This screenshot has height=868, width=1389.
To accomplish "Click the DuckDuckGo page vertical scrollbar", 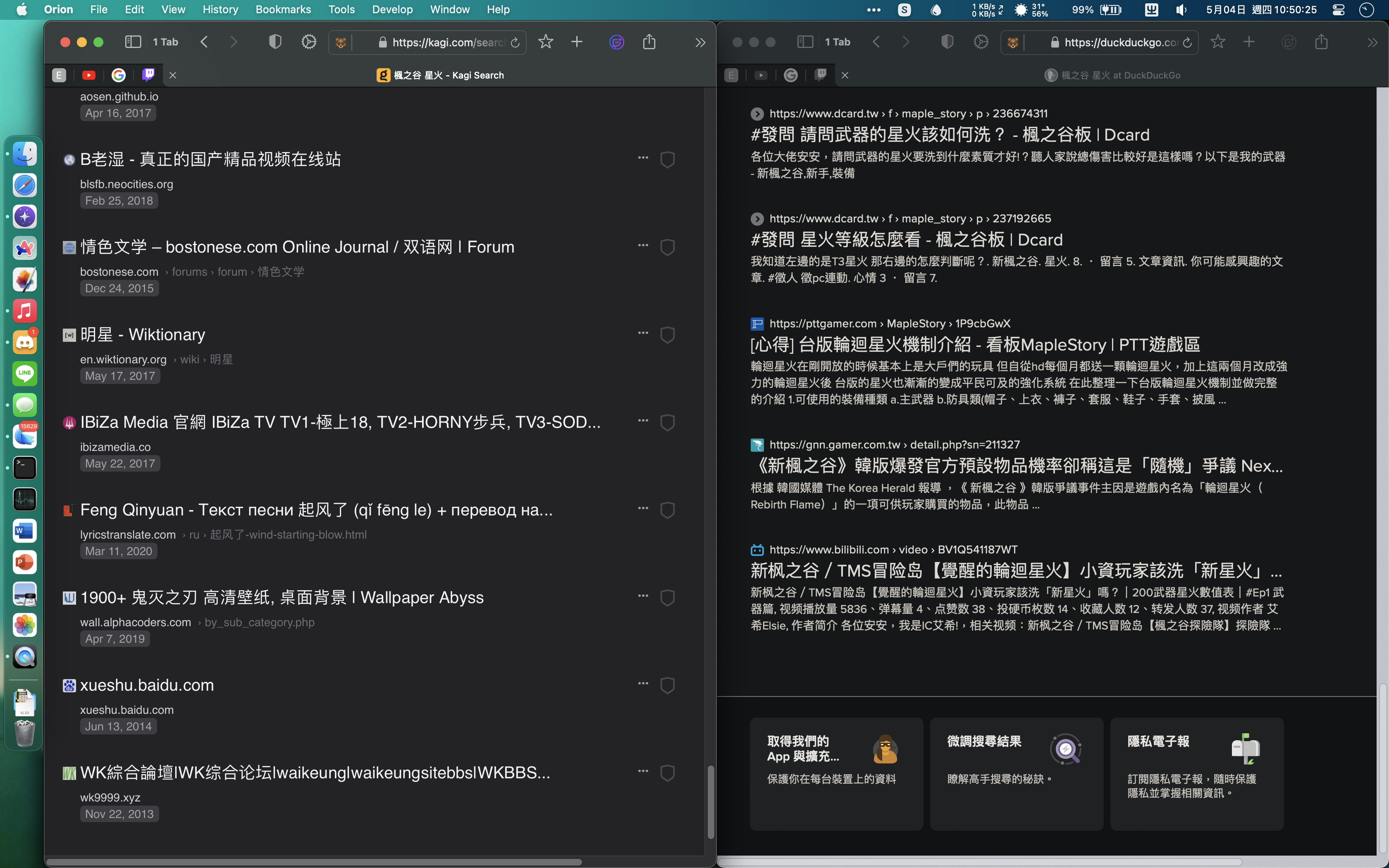I will tap(1382, 769).
